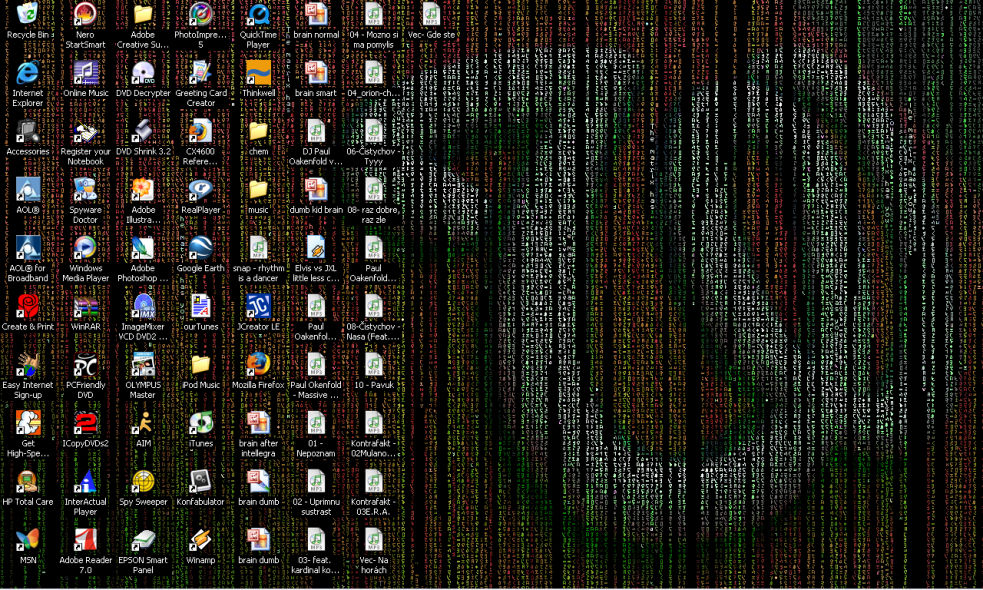Image resolution: width=983 pixels, height=590 pixels.
Task: Launch JCreator LE
Action: pos(258,306)
